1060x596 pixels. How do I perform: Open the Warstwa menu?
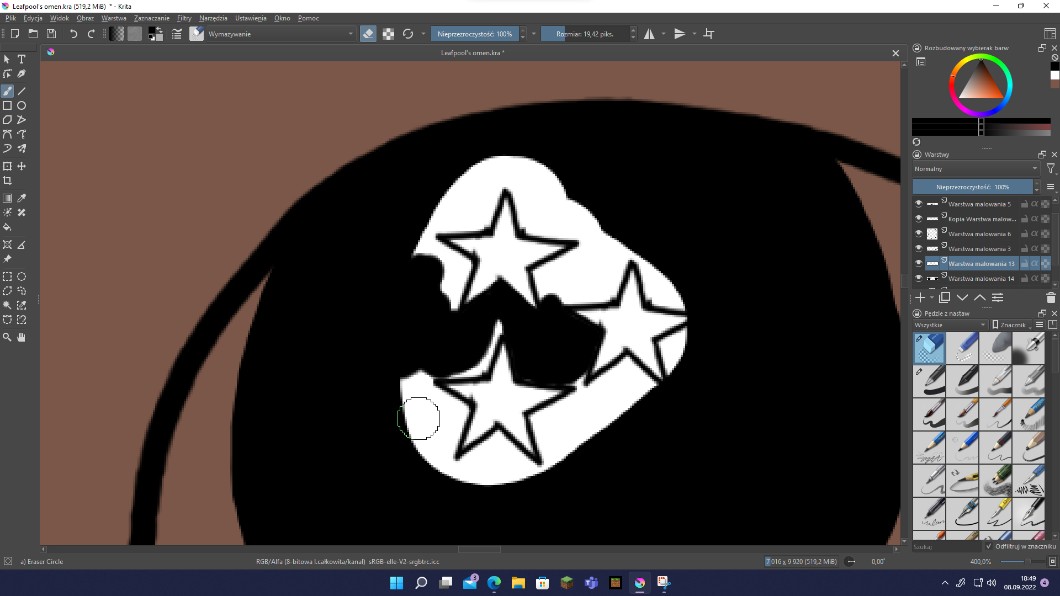click(114, 18)
